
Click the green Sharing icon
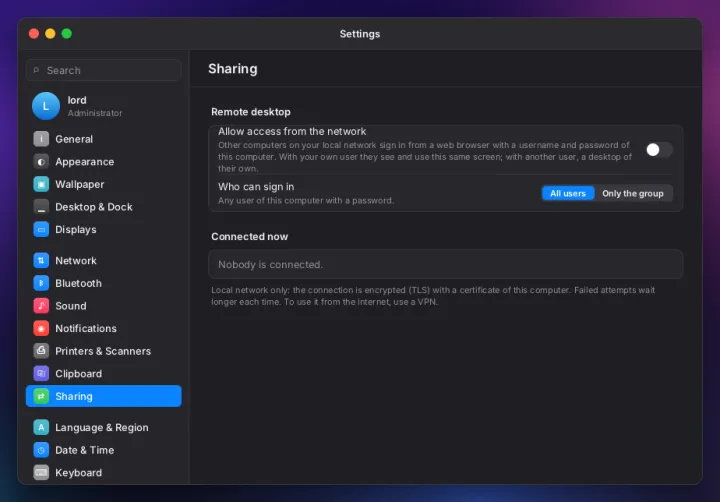pyautogui.click(x=41, y=396)
